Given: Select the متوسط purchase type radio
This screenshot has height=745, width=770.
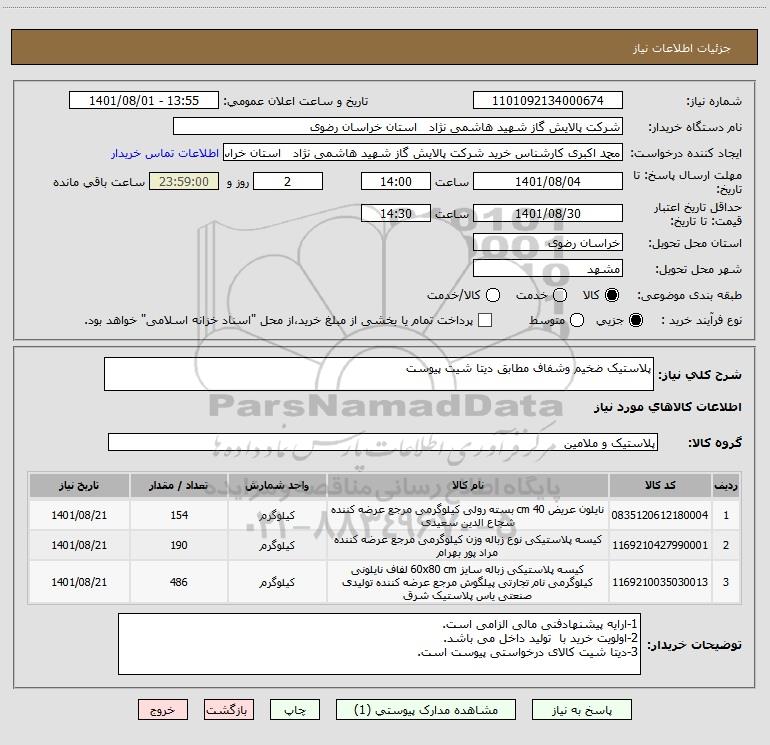Looking at the screenshot, I should point(577,320).
